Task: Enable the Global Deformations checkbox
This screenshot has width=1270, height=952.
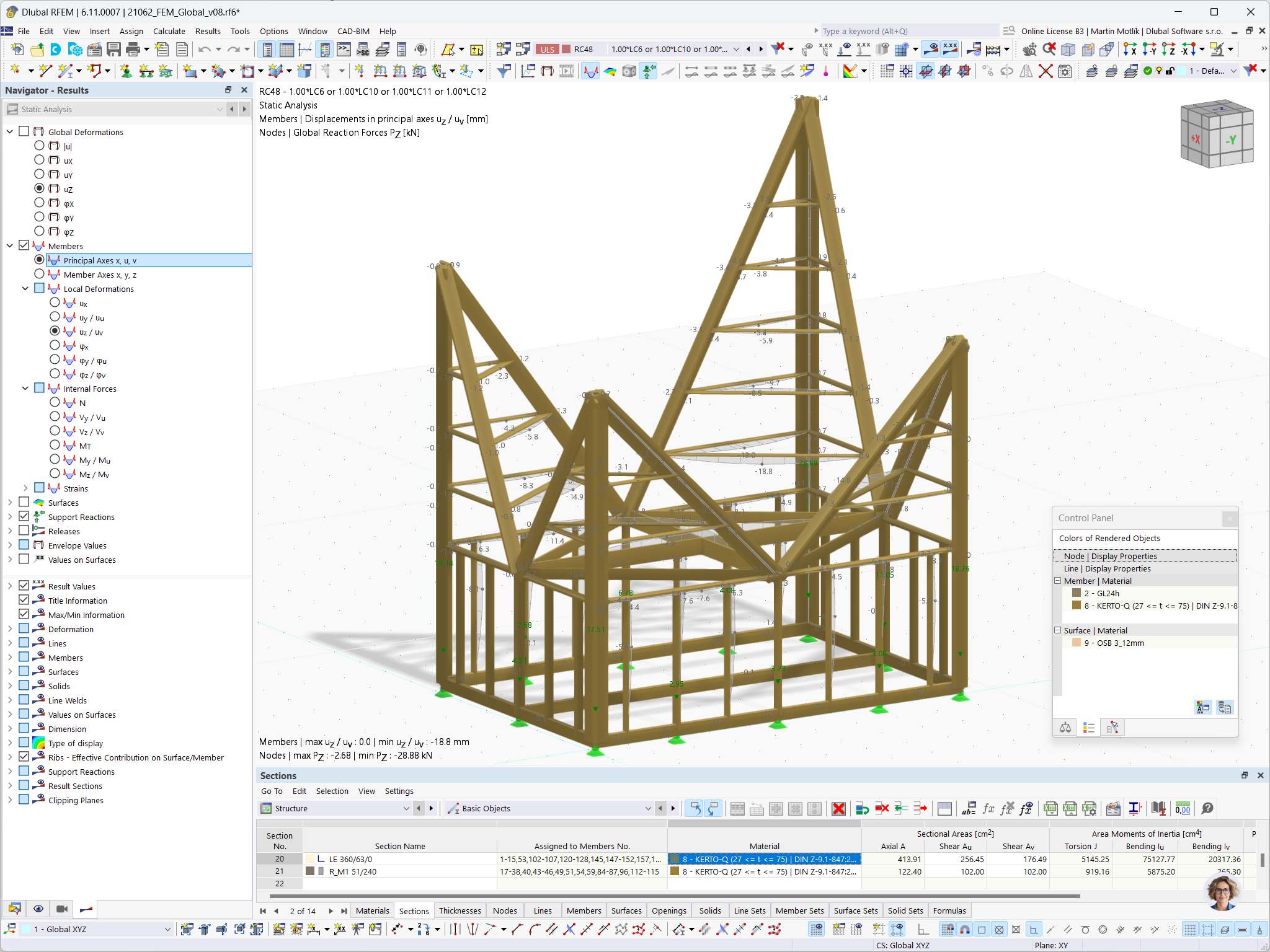Action: pyautogui.click(x=24, y=131)
